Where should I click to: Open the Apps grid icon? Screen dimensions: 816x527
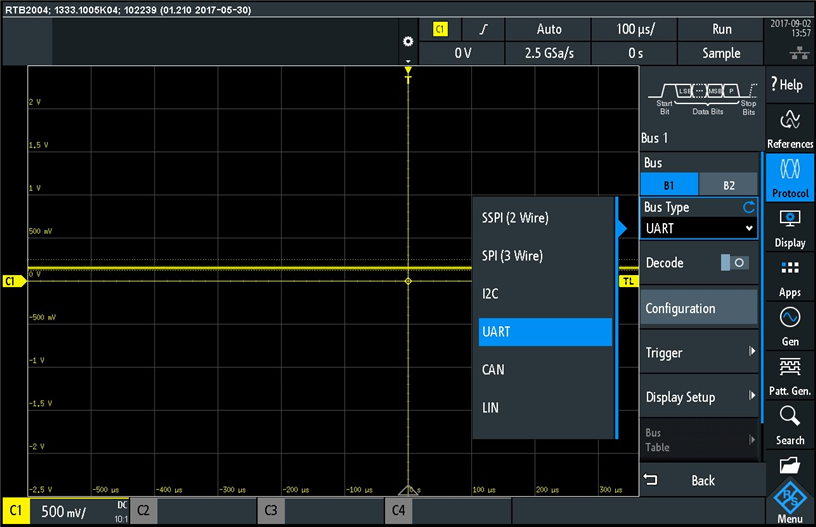(x=789, y=276)
